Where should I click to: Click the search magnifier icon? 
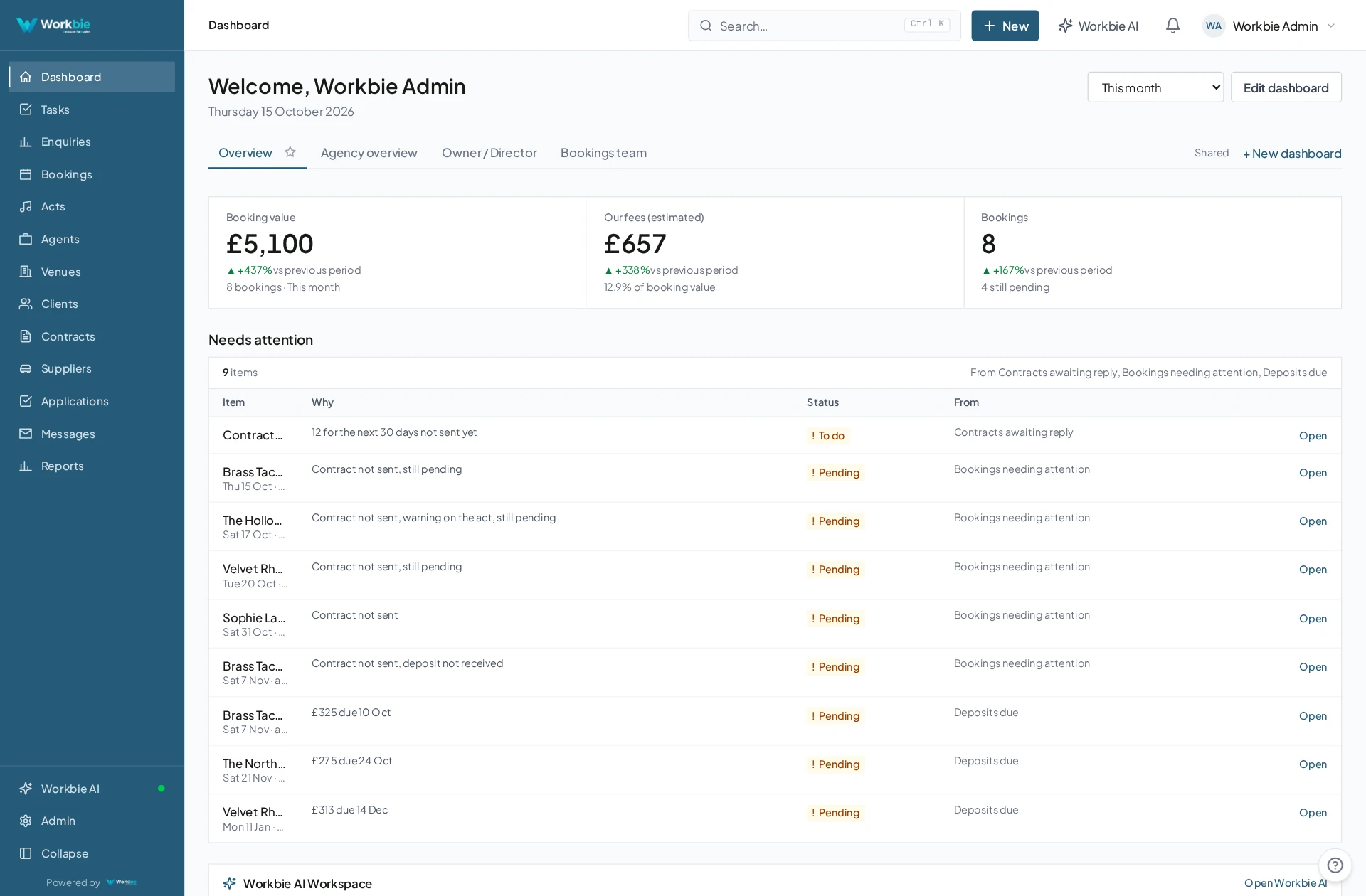[x=706, y=26]
